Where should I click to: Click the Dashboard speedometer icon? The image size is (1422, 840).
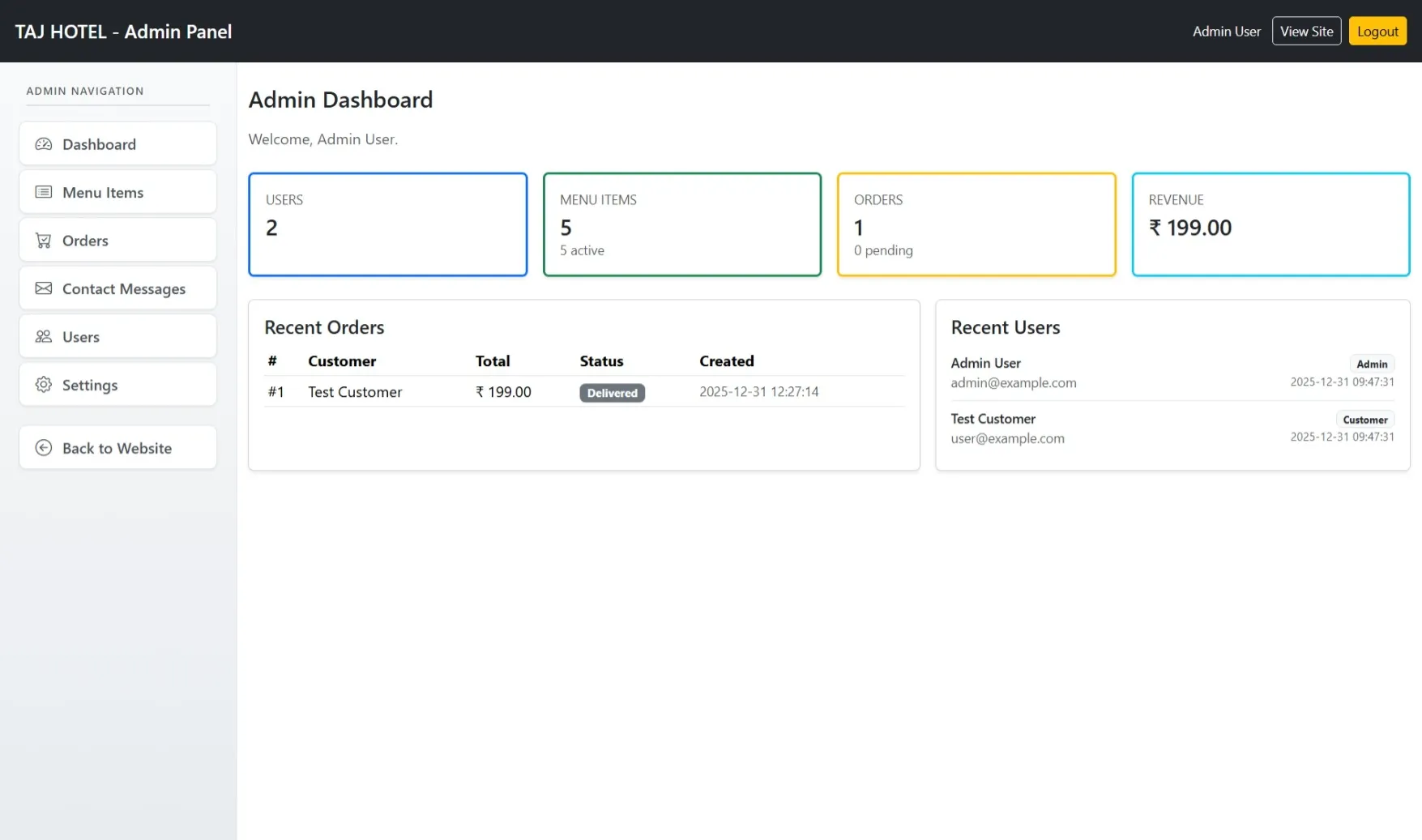coord(44,144)
